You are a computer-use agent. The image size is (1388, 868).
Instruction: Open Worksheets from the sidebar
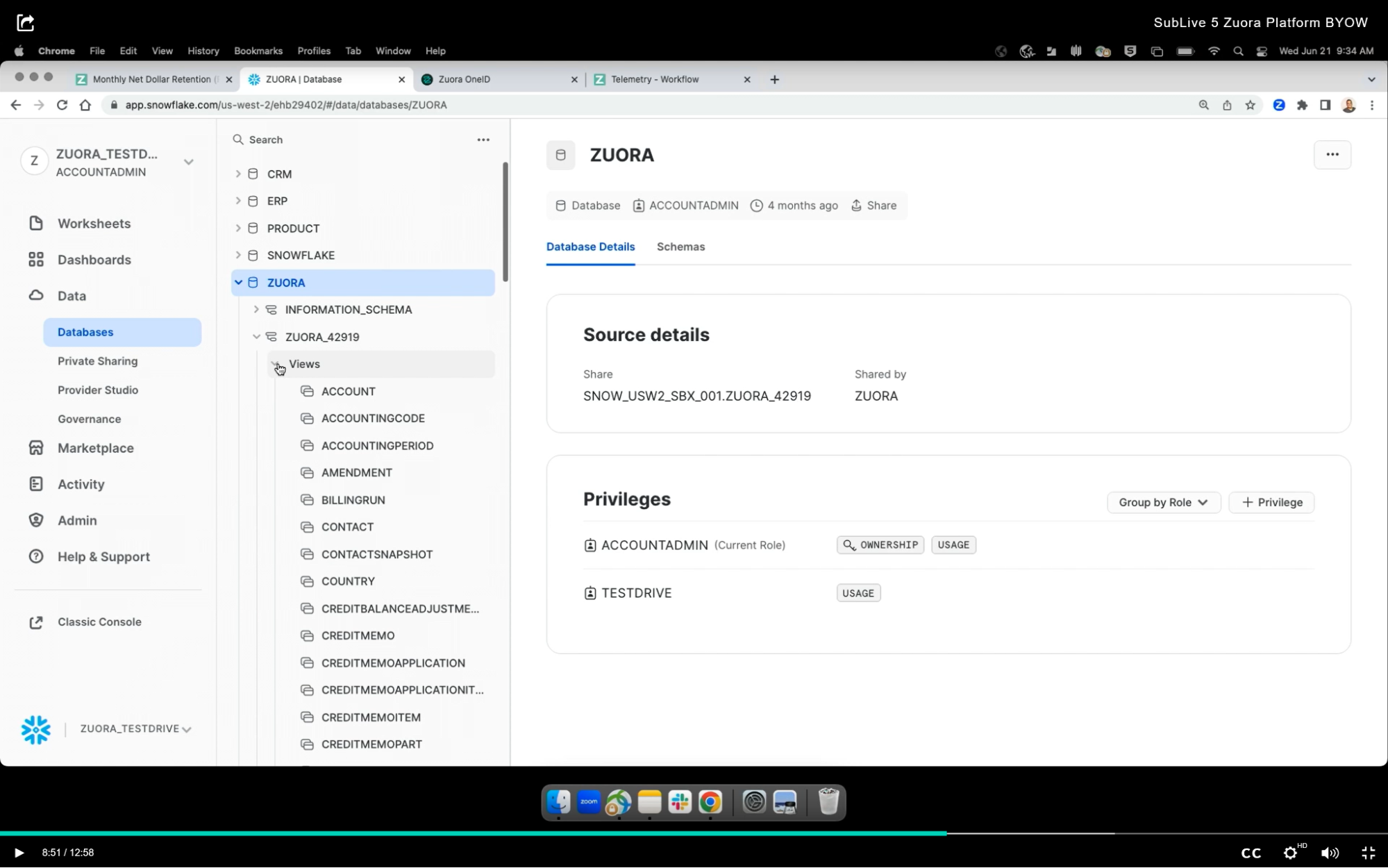click(x=94, y=224)
